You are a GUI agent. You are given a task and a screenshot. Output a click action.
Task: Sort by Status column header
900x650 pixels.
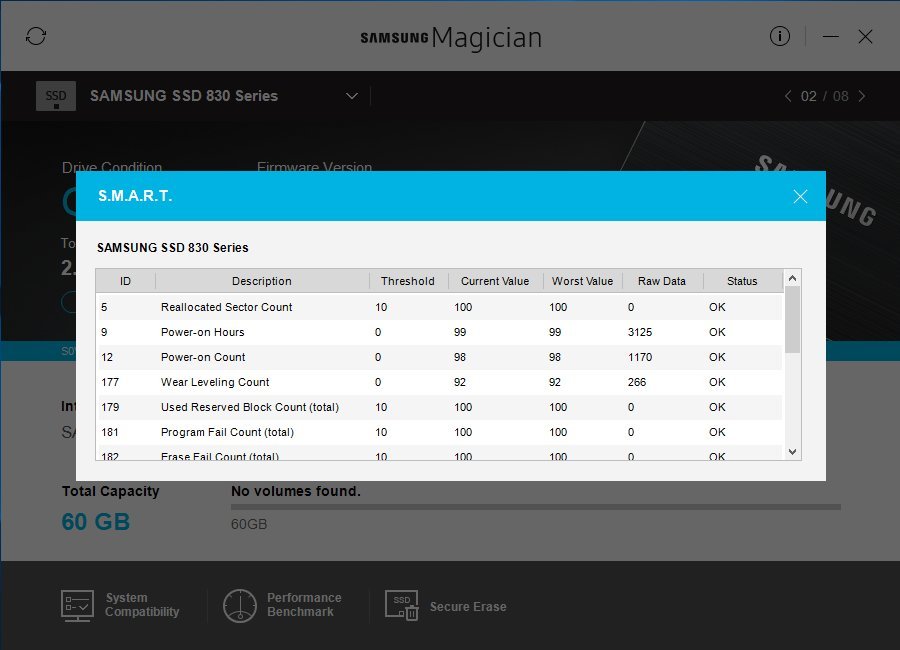pyautogui.click(x=742, y=281)
